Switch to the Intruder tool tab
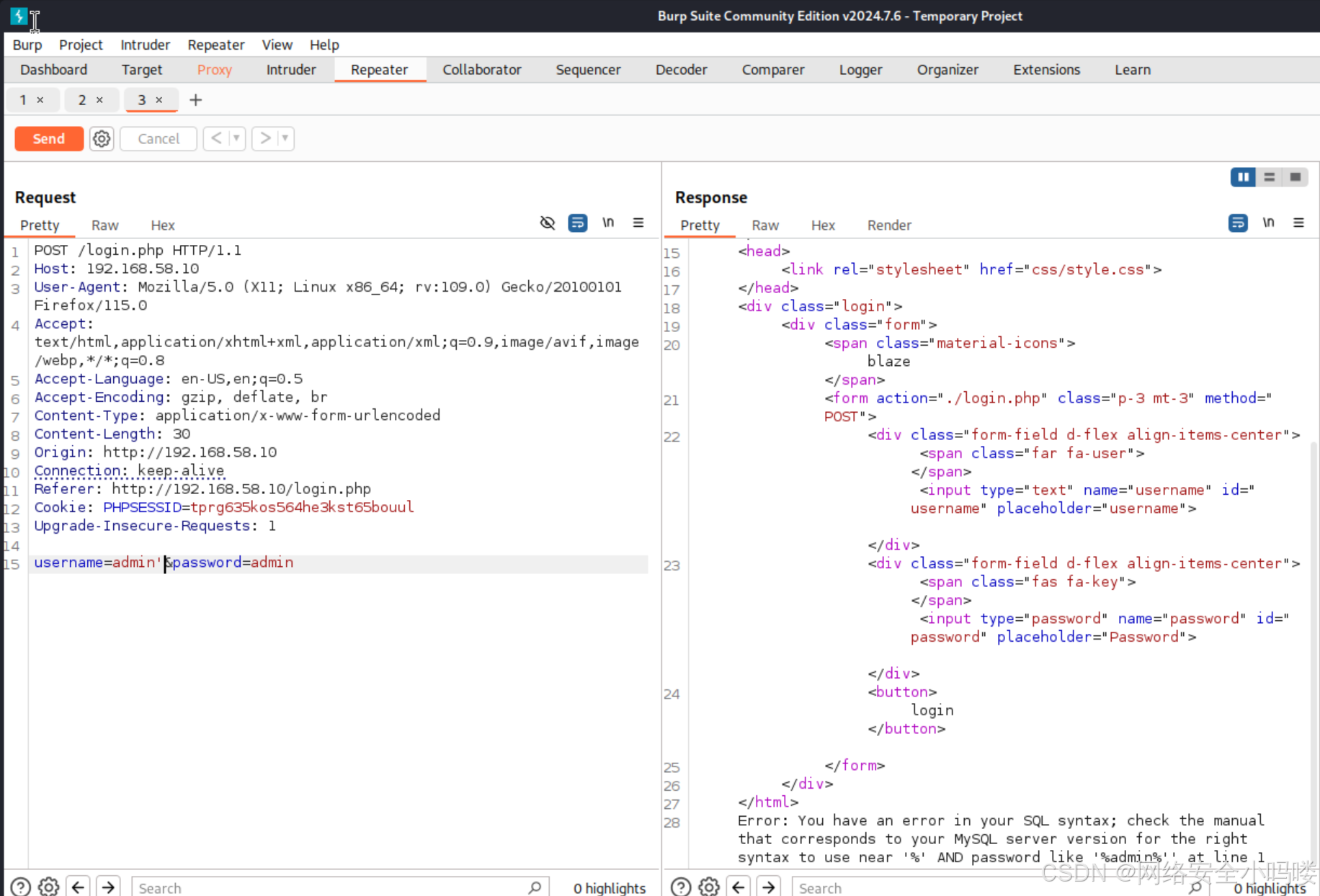This screenshot has height=896, width=1320. point(291,70)
